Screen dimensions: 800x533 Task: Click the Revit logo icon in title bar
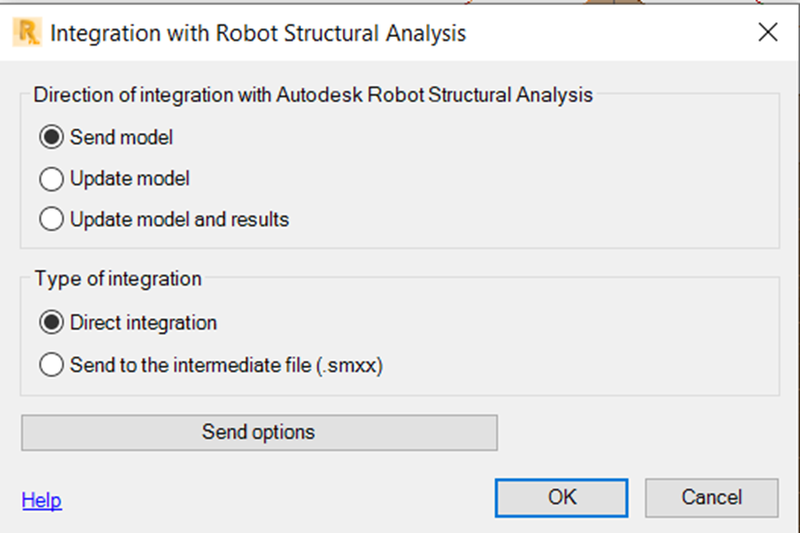27,32
